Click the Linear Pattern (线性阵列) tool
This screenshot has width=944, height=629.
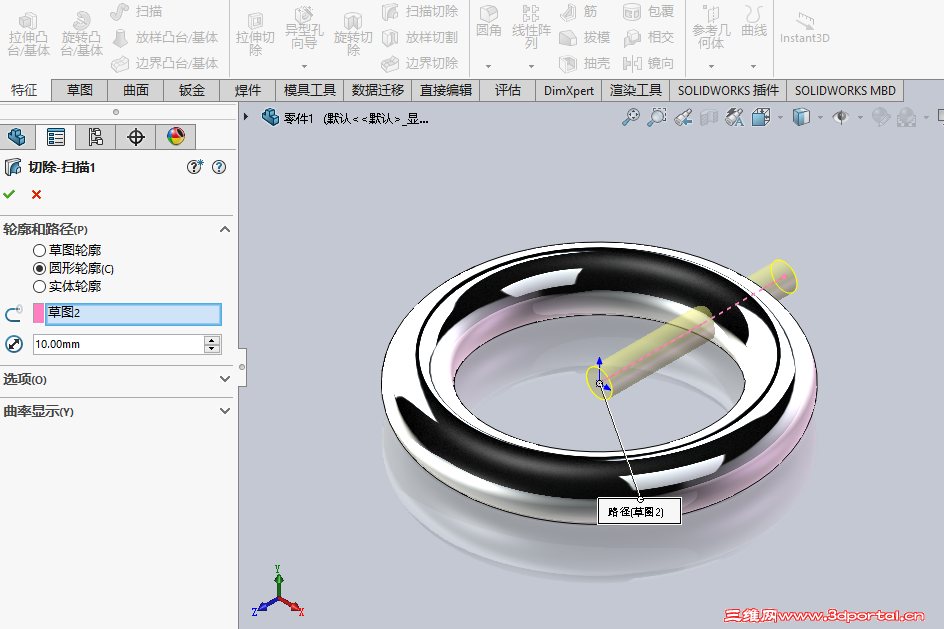pyautogui.click(x=531, y=28)
